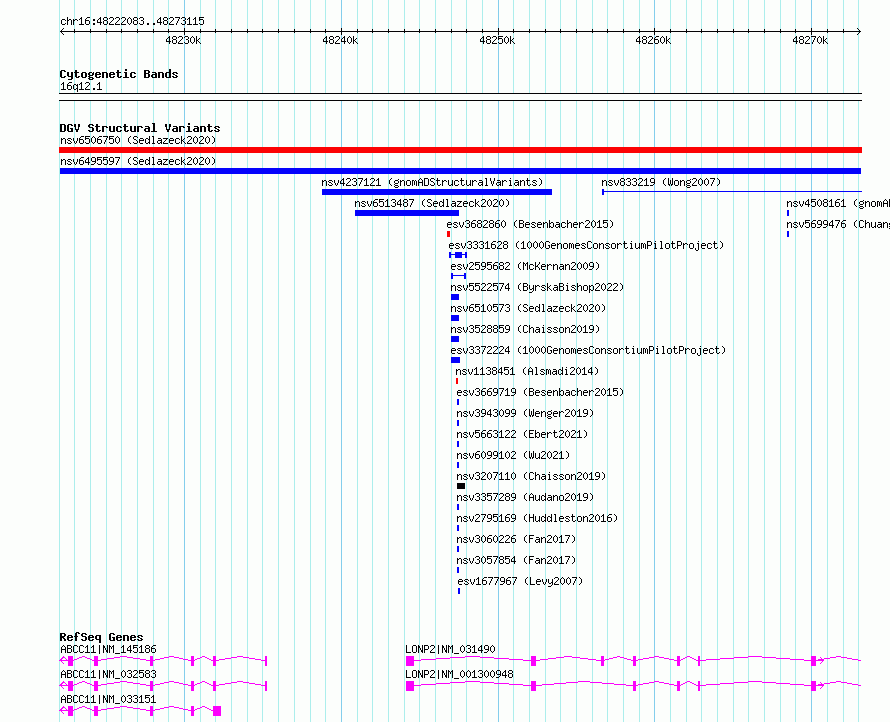Open nsv6513487 (Sedlazeck2020) label
Viewport: 890px width, 722px height.
[432, 203]
